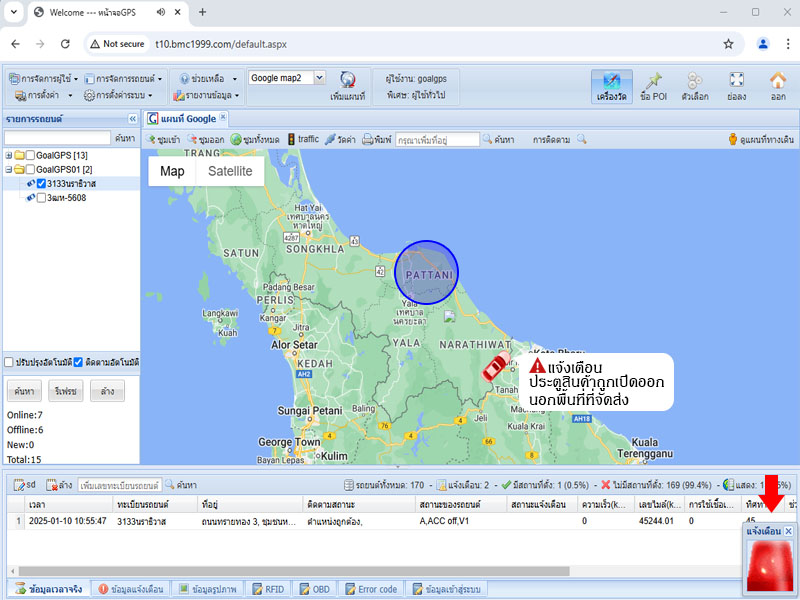Open the RFID tab

[268, 589]
